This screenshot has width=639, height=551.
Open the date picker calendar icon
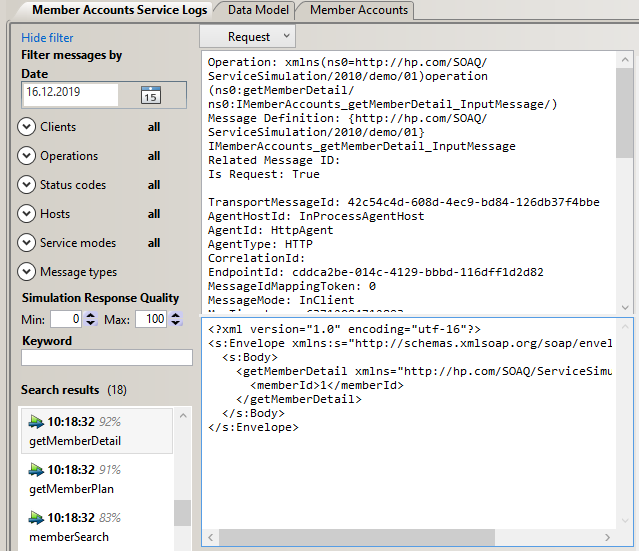coord(151,95)
